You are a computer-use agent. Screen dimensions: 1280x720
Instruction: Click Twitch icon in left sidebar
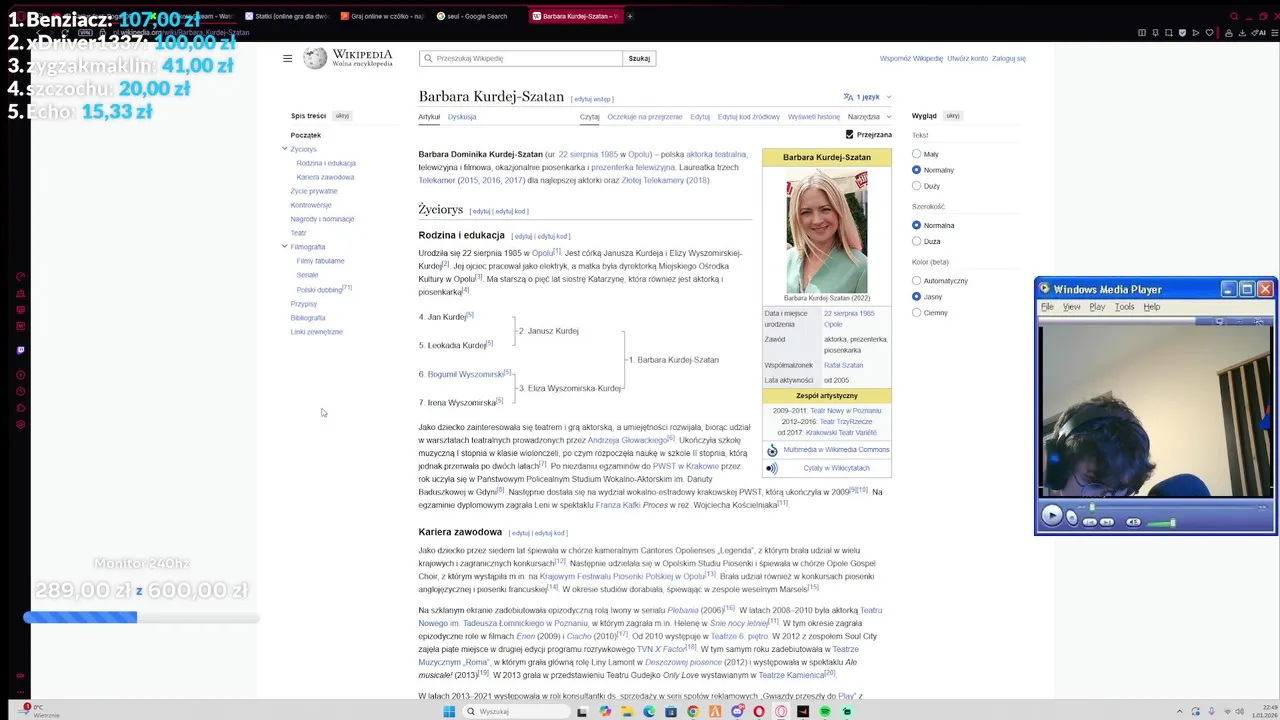click(20, 350)
